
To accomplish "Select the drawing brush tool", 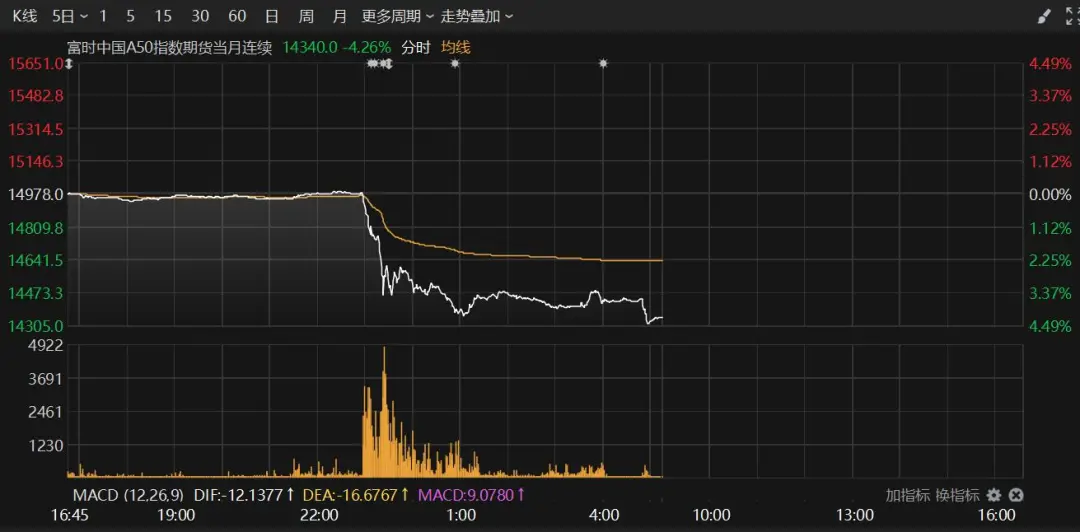I will [1044, 17].
